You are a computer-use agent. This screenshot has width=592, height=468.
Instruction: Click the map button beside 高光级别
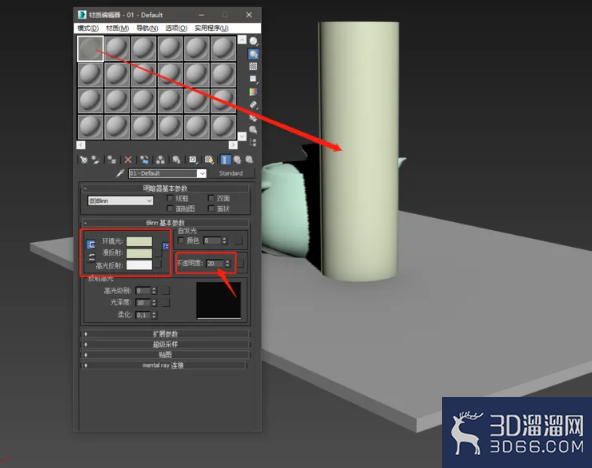coord(166,291)
